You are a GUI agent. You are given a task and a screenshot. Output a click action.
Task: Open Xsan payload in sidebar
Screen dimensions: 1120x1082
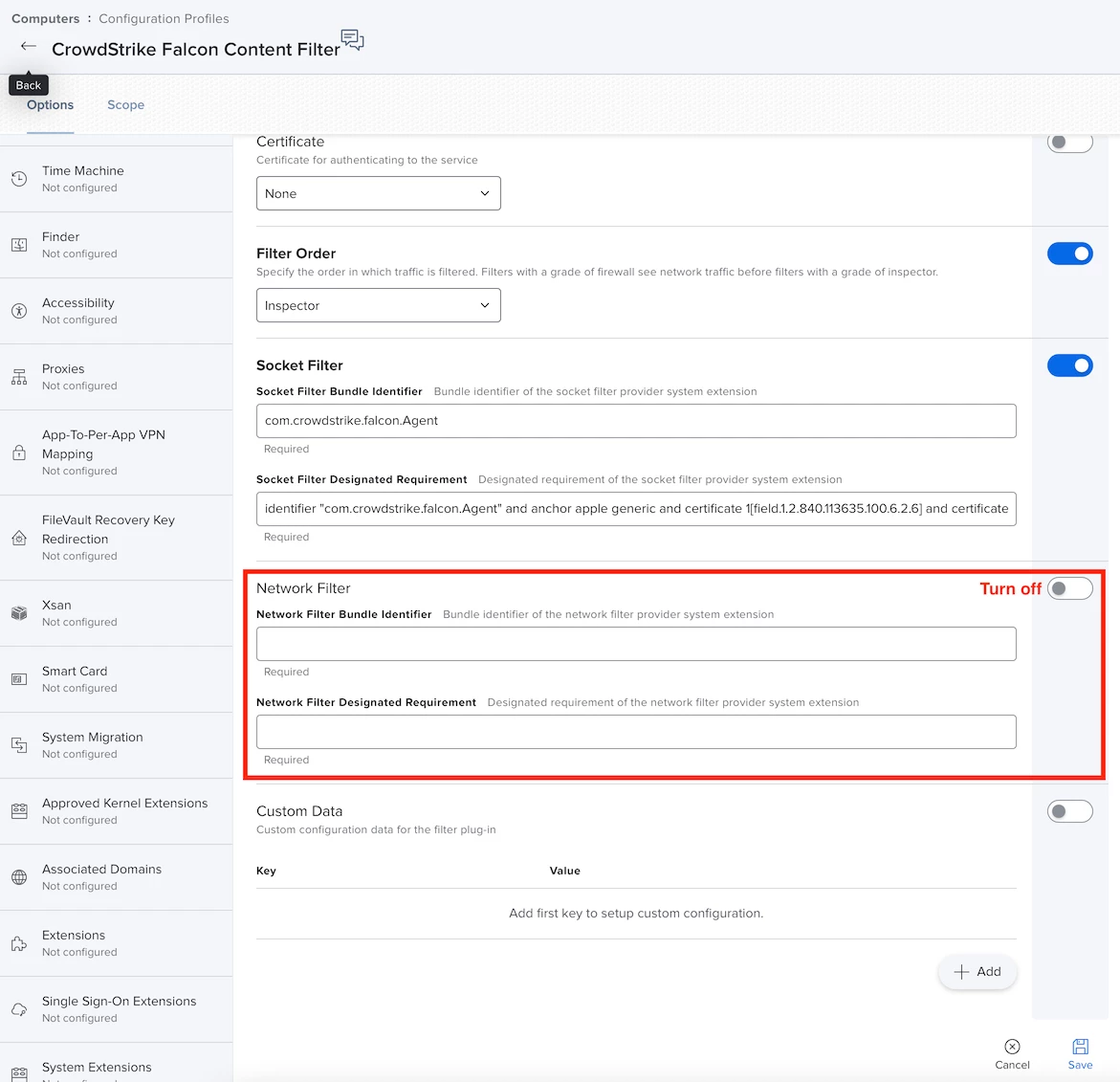[117, 613]
